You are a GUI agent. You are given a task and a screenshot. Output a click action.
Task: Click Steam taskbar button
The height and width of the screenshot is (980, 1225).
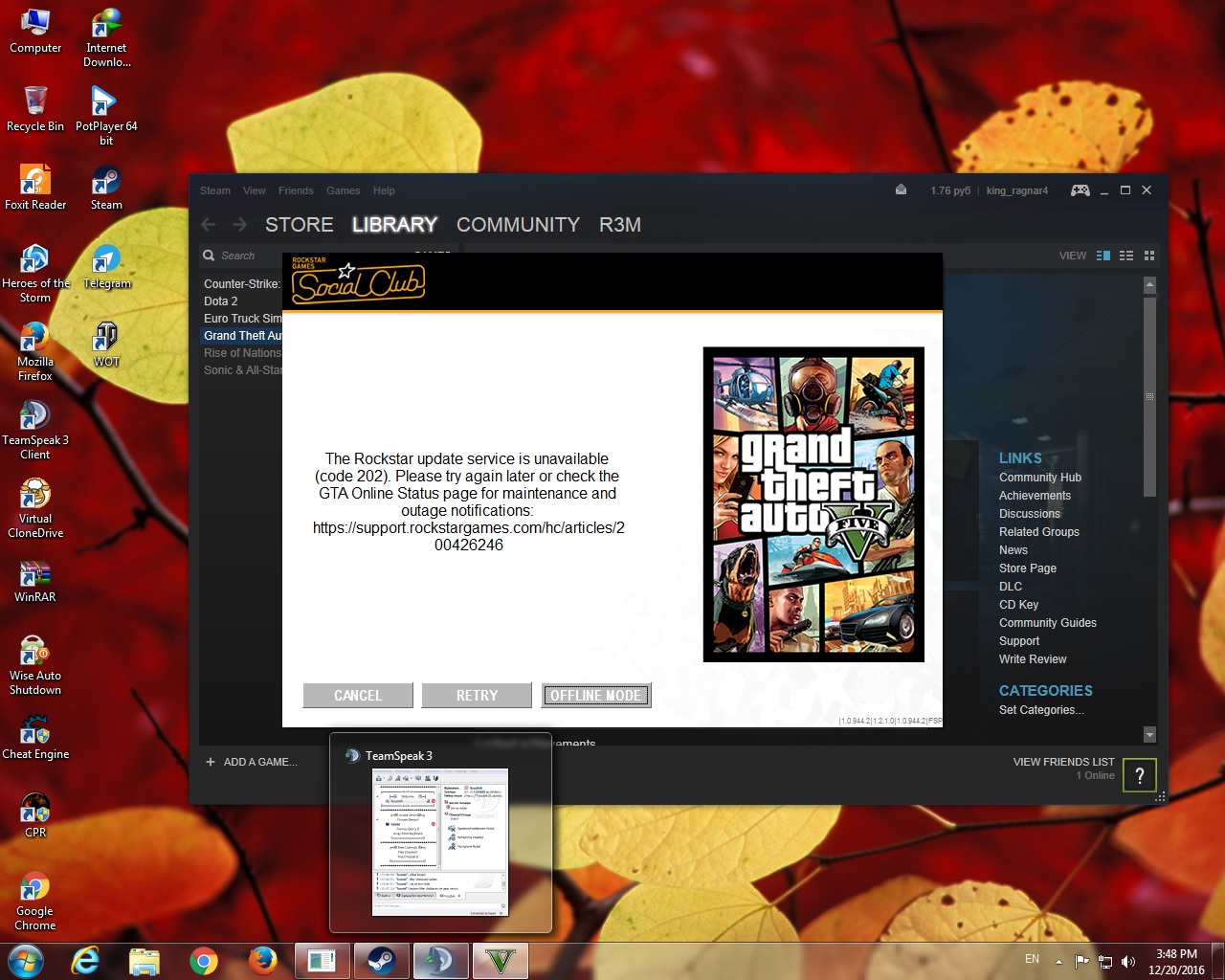(382, 961)
